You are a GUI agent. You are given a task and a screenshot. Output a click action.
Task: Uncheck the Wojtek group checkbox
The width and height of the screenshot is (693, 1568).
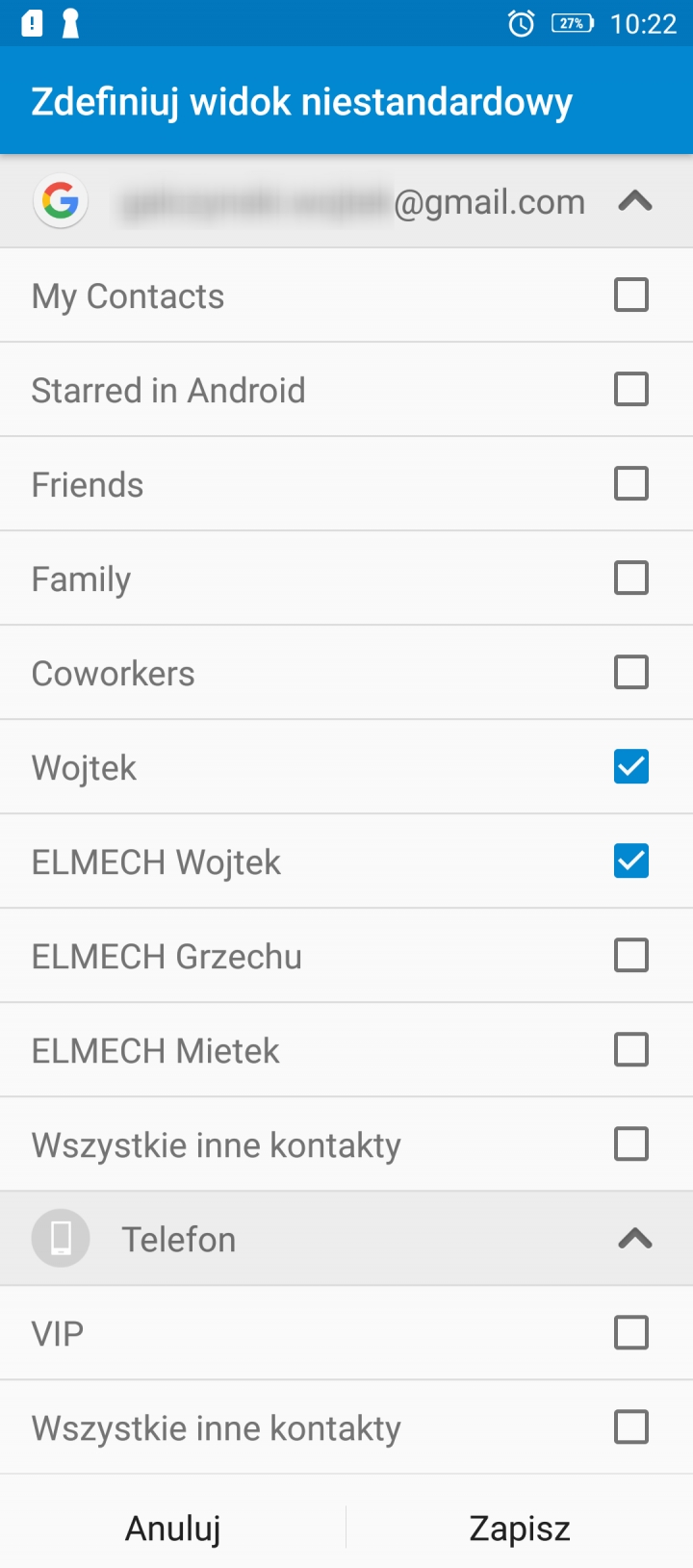pyautogui.click(x=631, y=767)
